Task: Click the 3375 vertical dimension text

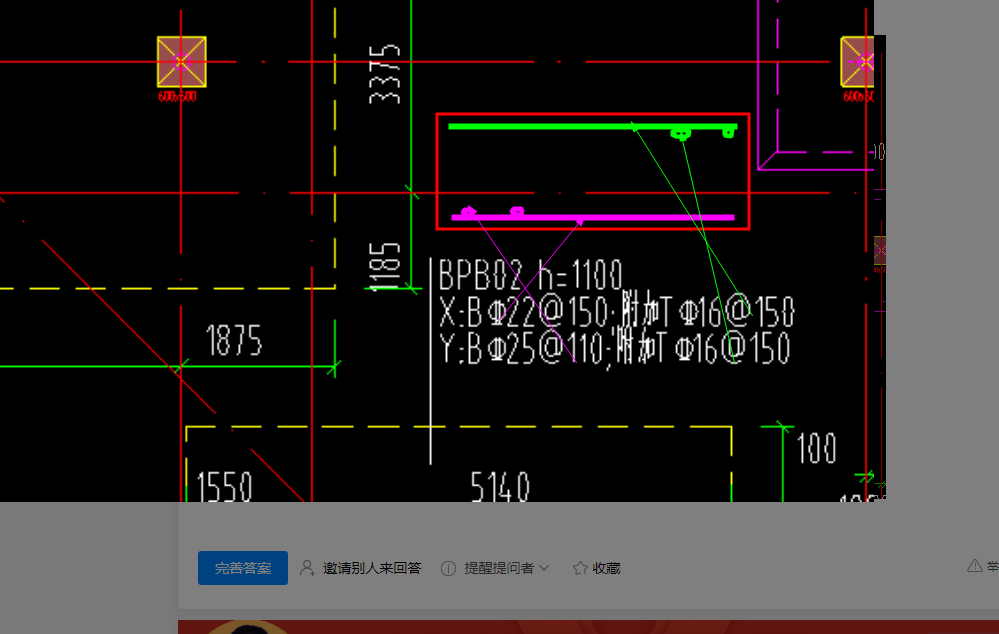Action: 384,73
